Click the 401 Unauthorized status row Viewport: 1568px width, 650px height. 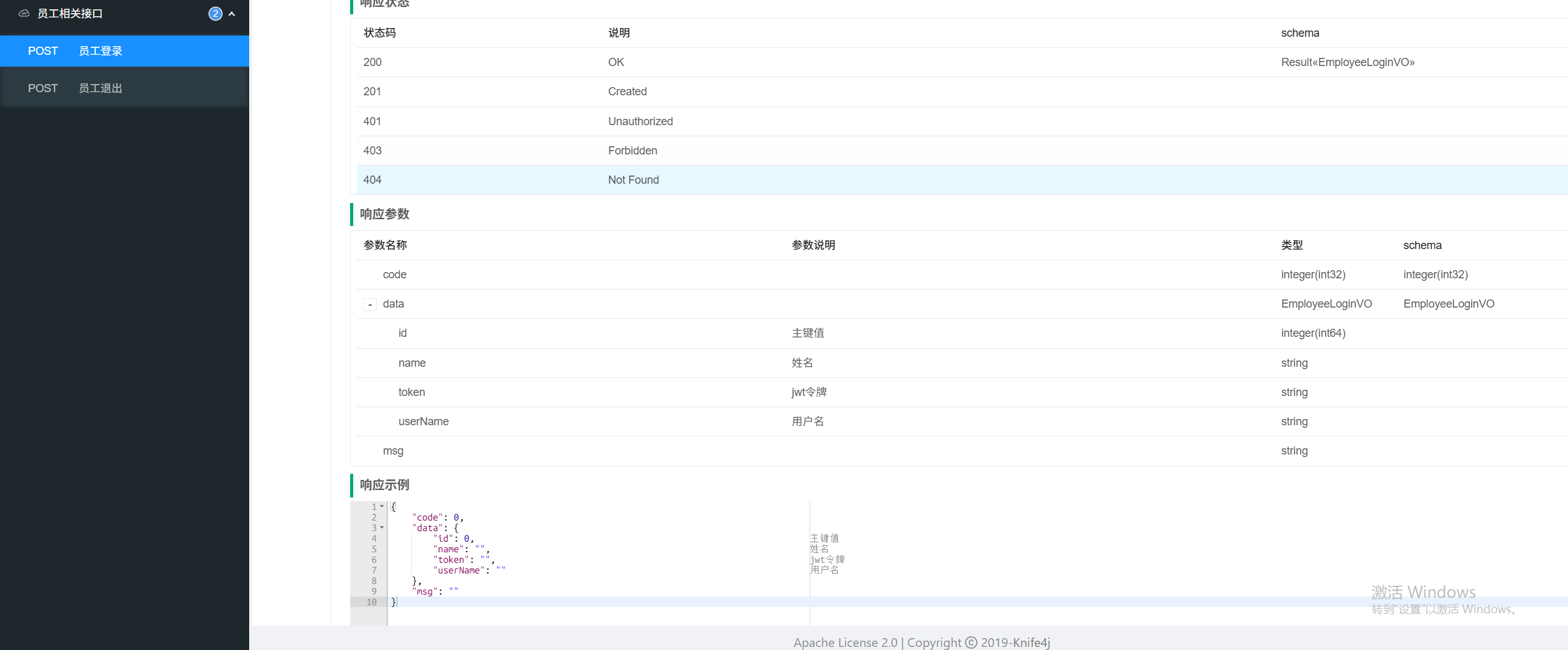(x=640, y=121)
